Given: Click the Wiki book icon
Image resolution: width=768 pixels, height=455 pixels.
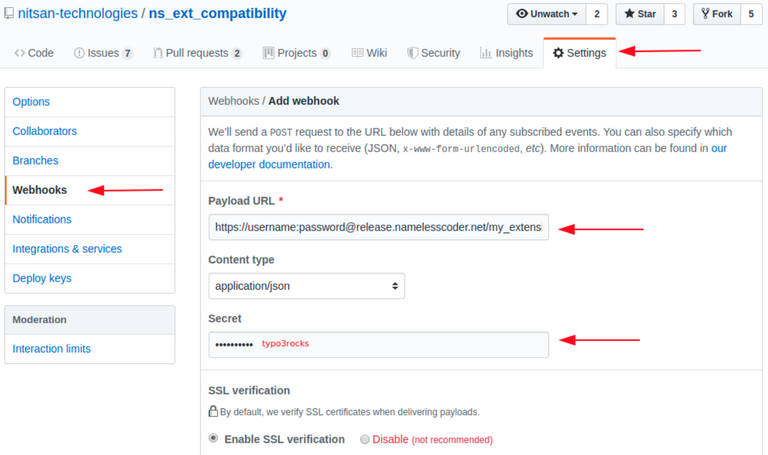Looking at the screenshot, I should (x=356, y=53).
